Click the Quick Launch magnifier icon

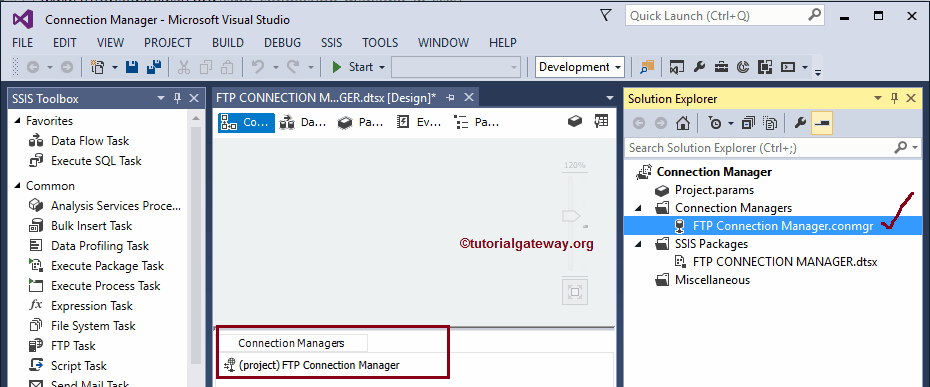click(813, 15)
